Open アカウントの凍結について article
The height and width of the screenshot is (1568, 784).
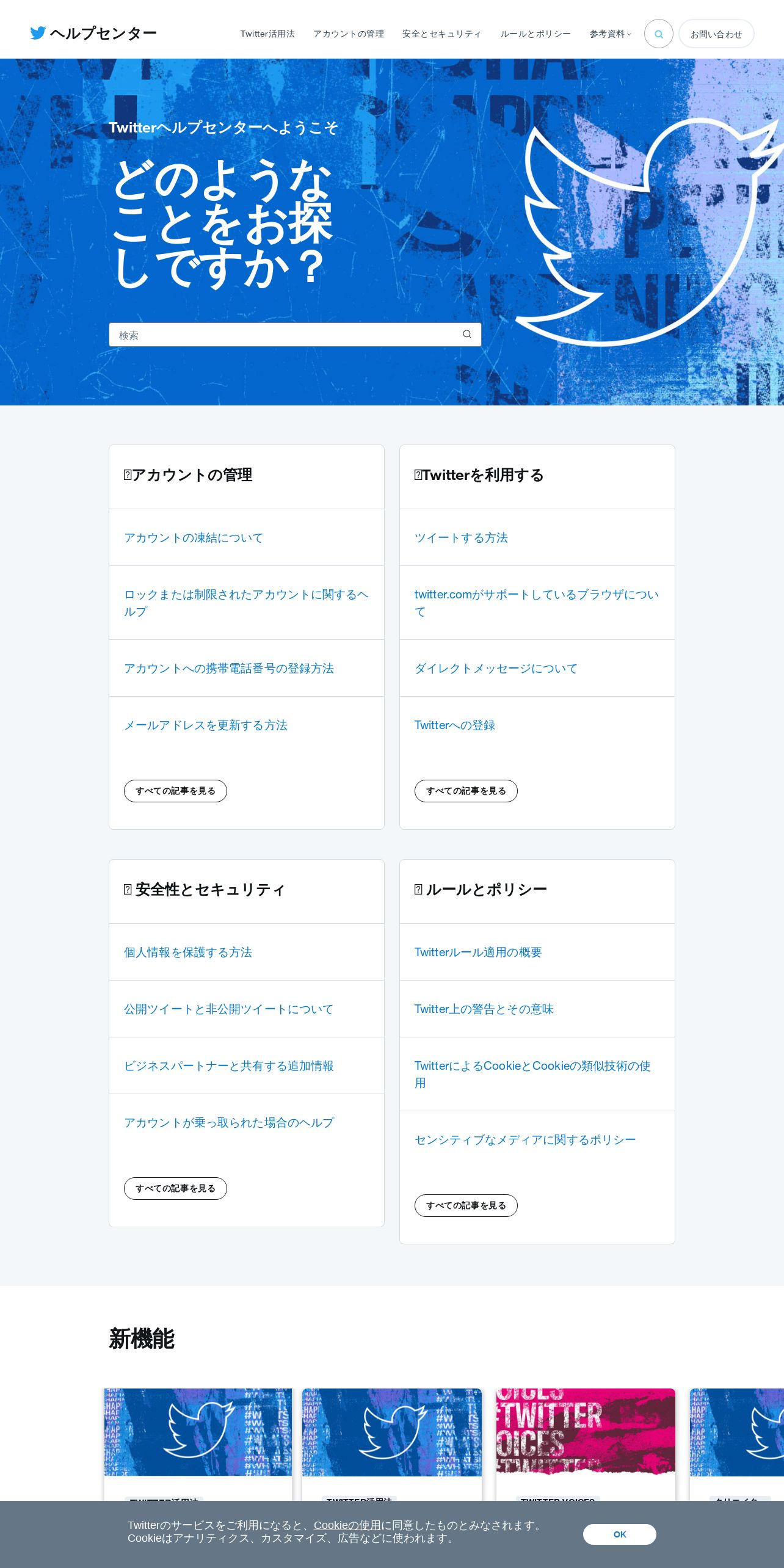194,537
